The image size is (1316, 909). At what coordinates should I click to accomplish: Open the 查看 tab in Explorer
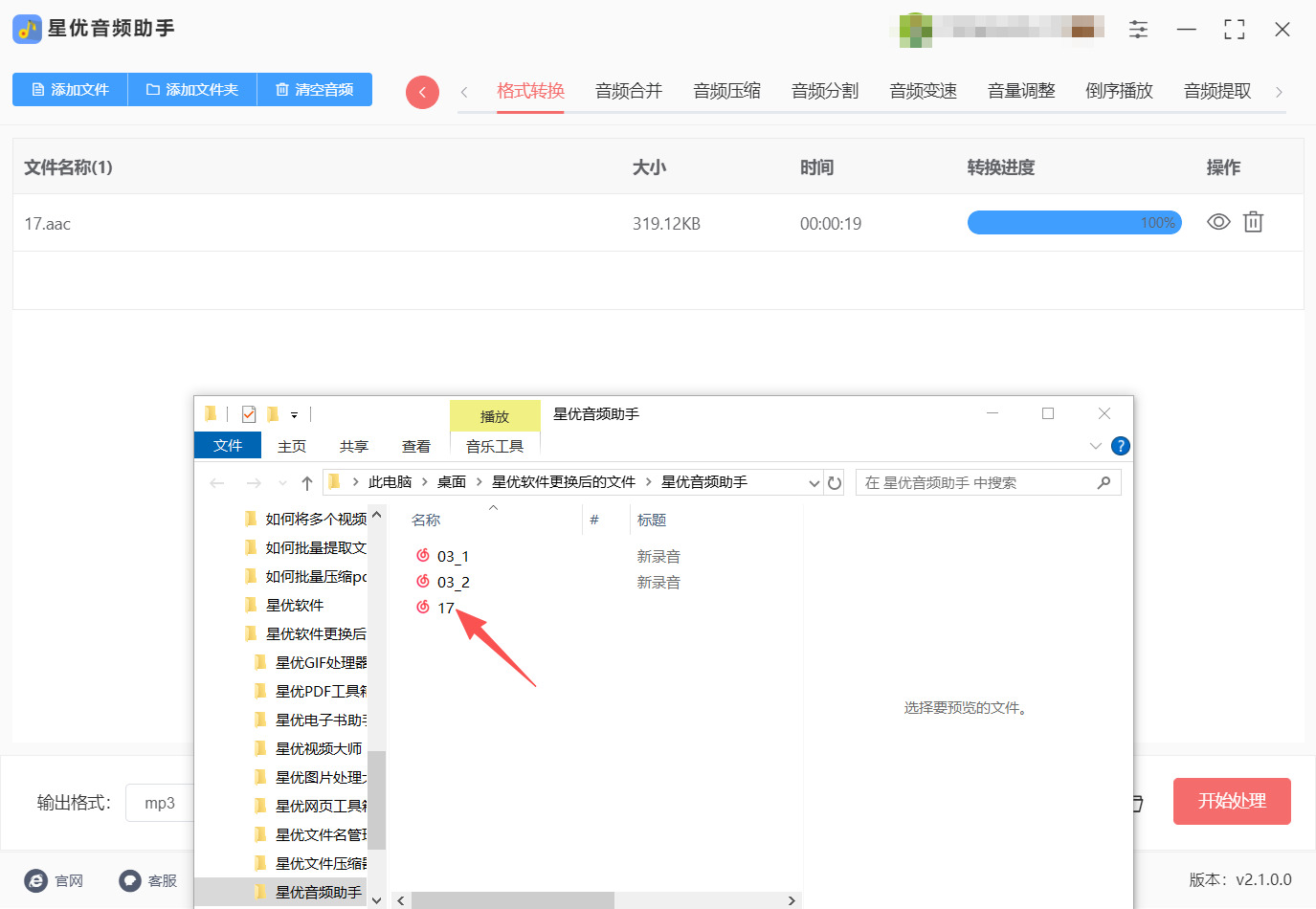tap(415, 445)
